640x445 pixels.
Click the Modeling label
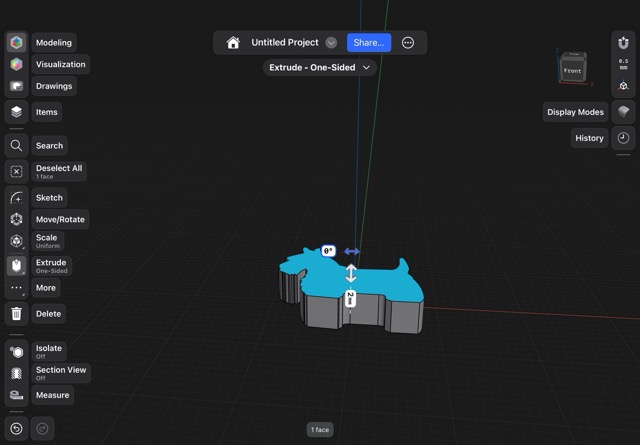[x=54, y=42]
